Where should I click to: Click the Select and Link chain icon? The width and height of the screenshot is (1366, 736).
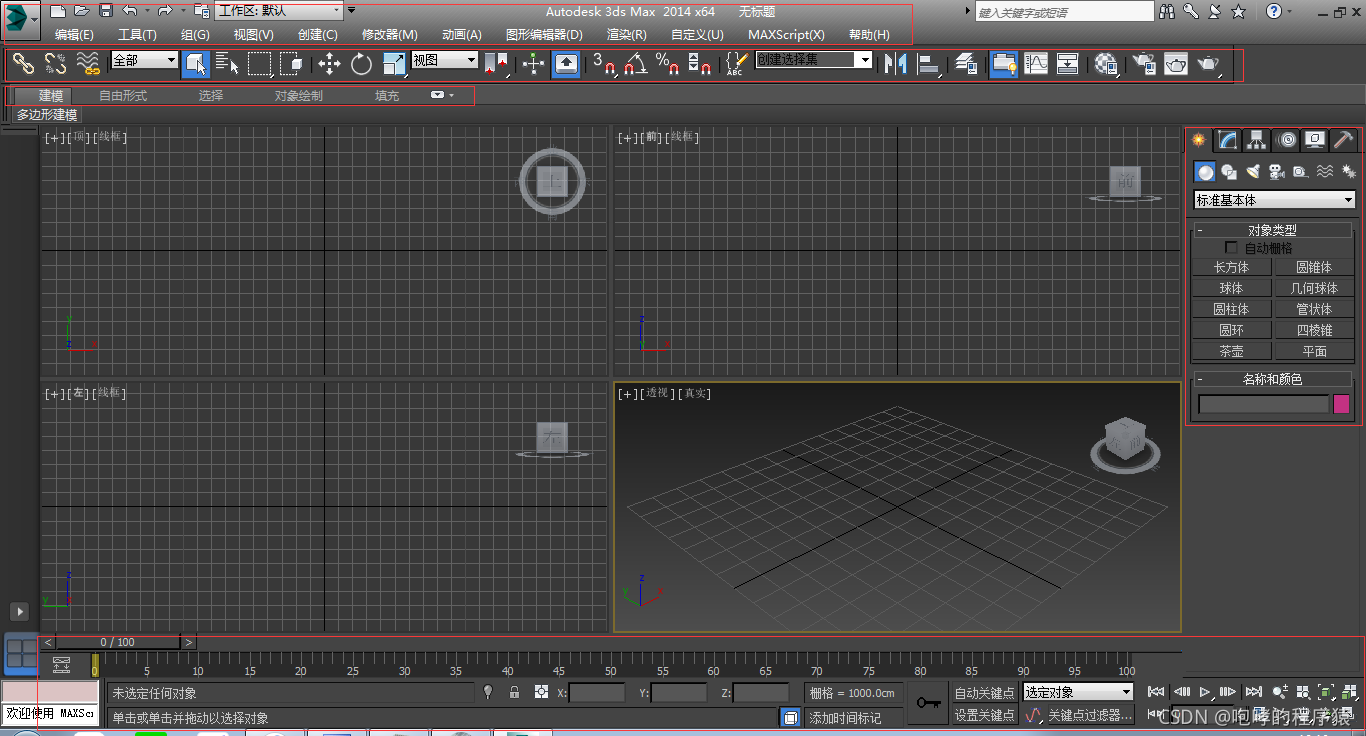pyautogui.click(x=23, y=64)
